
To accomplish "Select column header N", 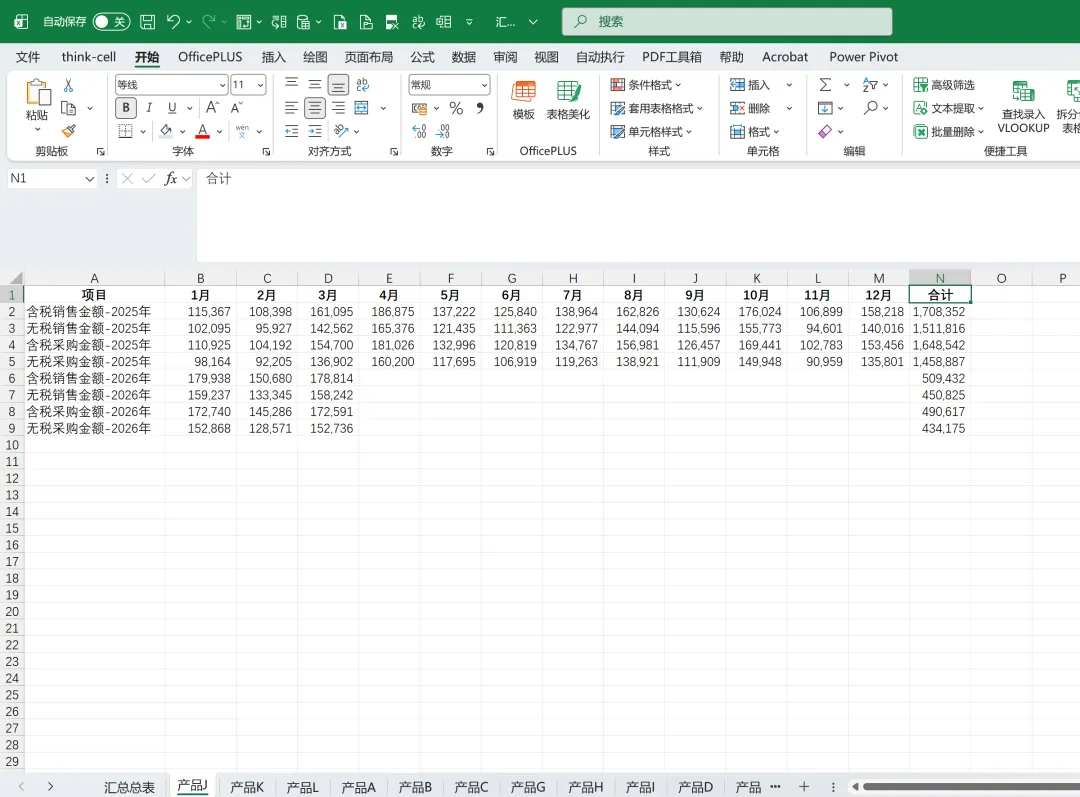I will click(940, 278).
